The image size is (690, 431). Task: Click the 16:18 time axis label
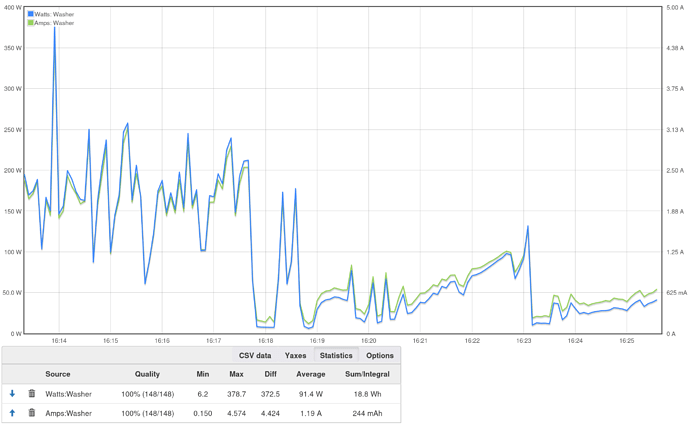click(x=265, y=341)
